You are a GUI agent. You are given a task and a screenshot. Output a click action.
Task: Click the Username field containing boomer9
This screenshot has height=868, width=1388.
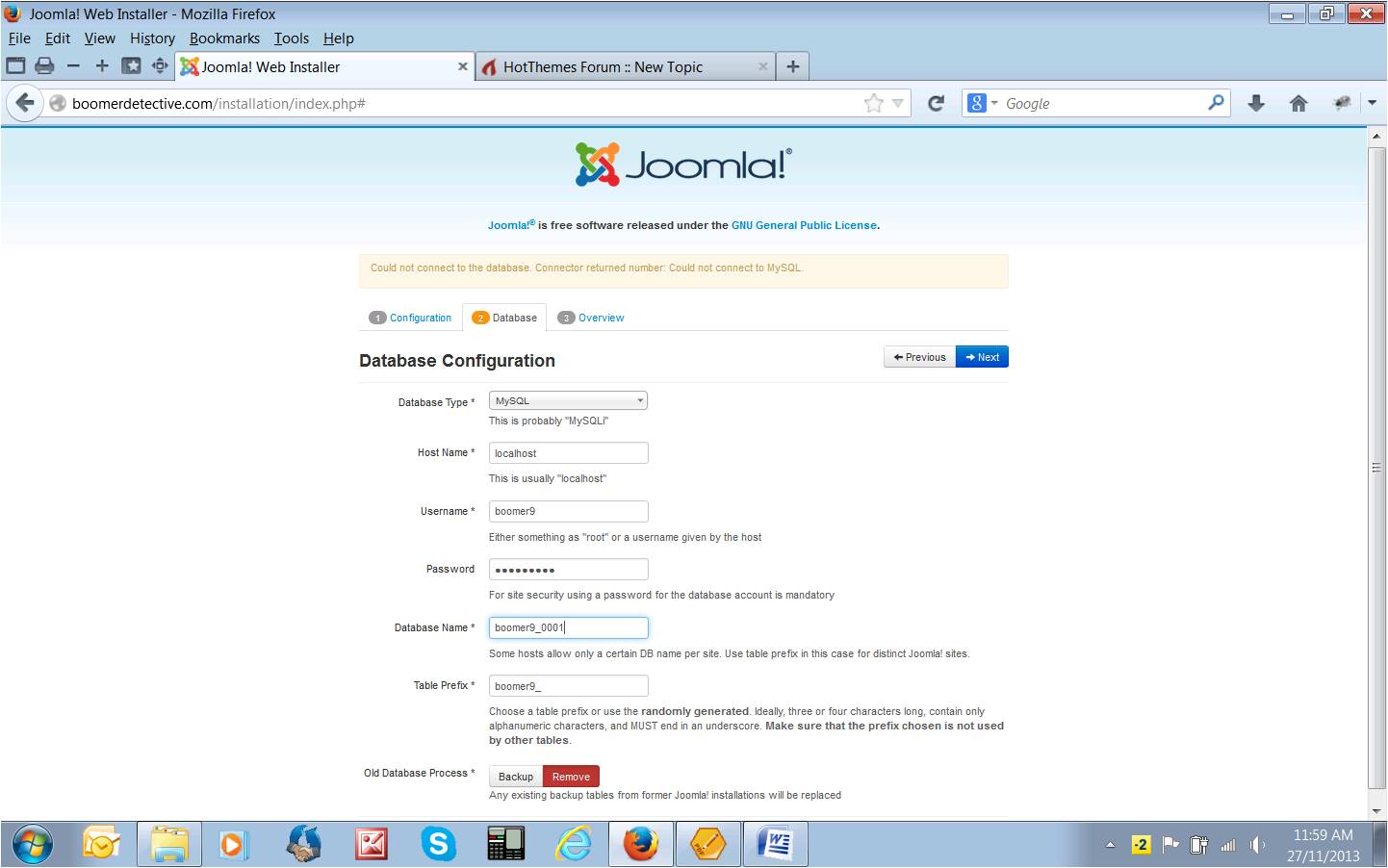[568, 511]
